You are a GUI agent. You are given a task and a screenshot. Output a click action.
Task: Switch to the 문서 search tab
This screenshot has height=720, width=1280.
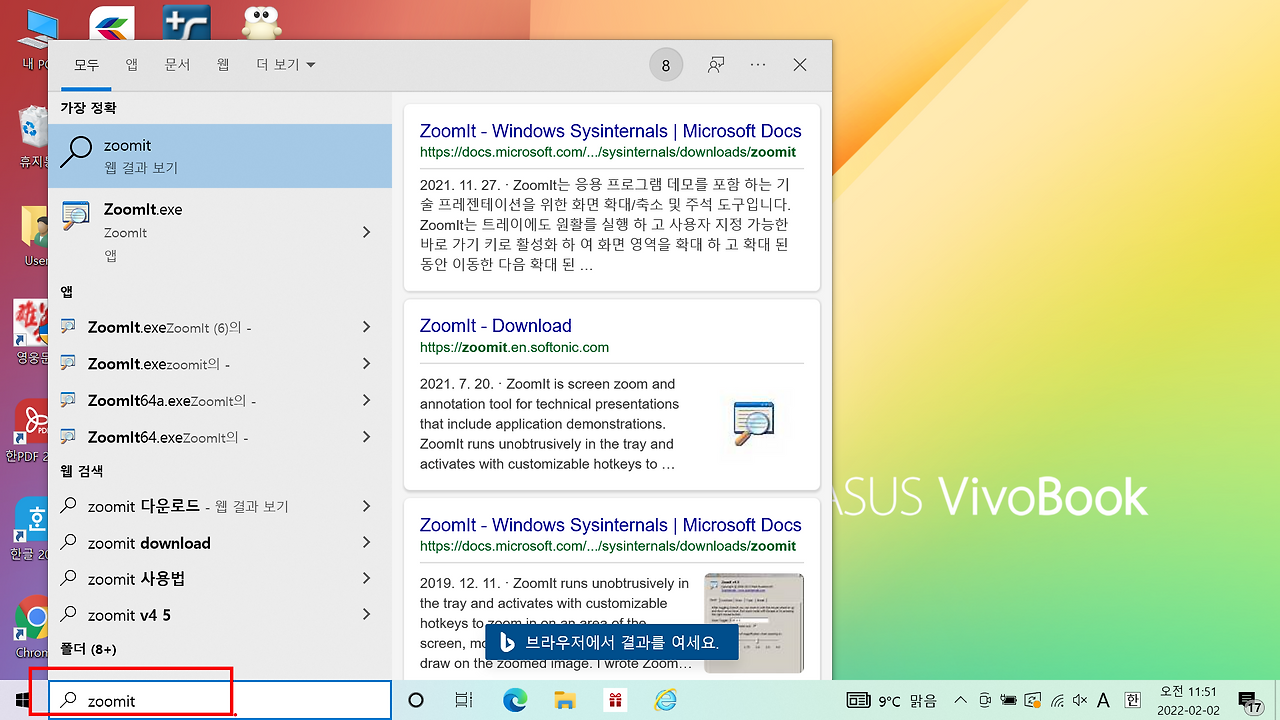click(x=177, y=65)
